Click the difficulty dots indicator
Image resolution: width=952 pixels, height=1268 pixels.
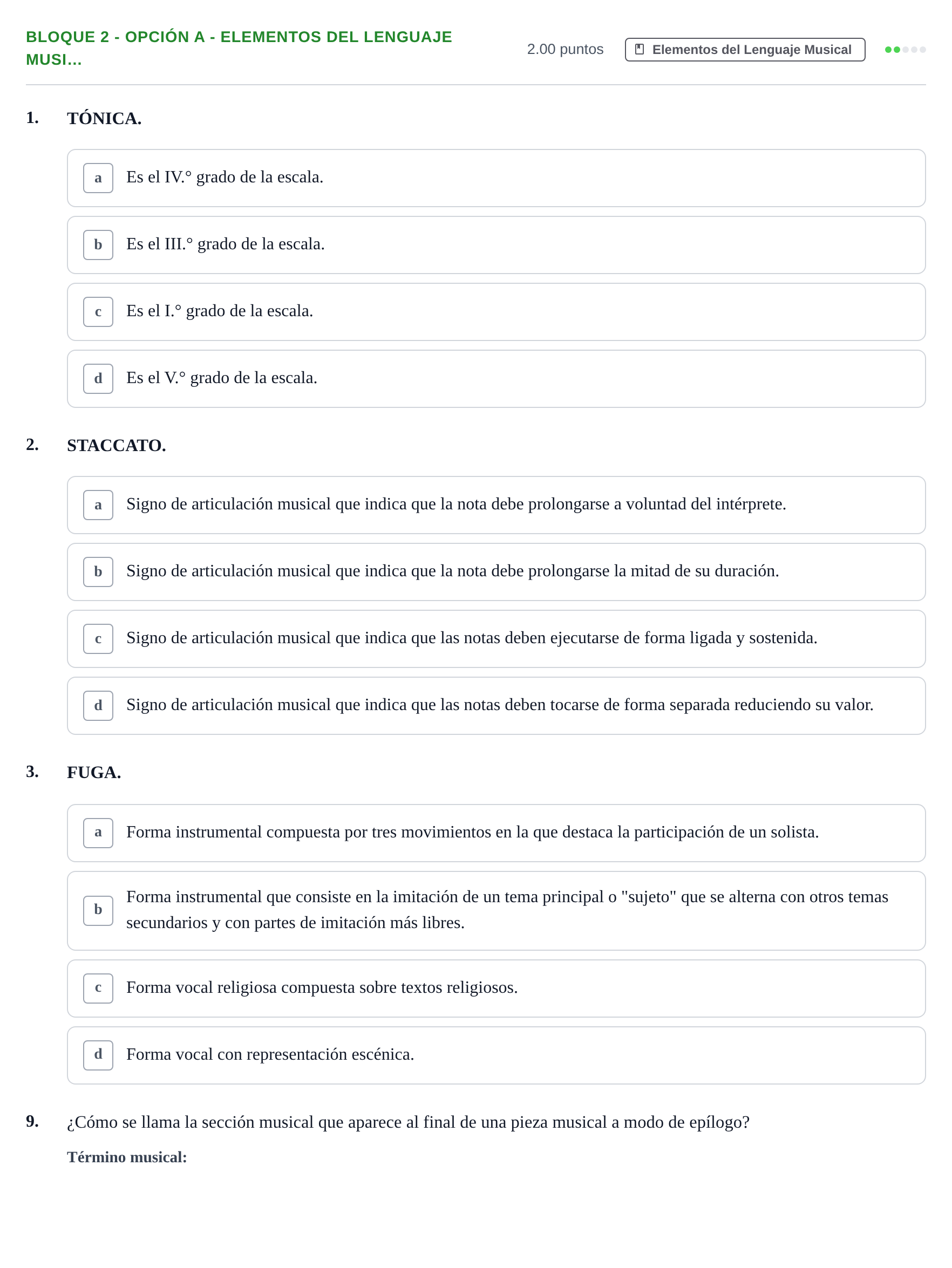pyautogui.click(x=905, y=50)
